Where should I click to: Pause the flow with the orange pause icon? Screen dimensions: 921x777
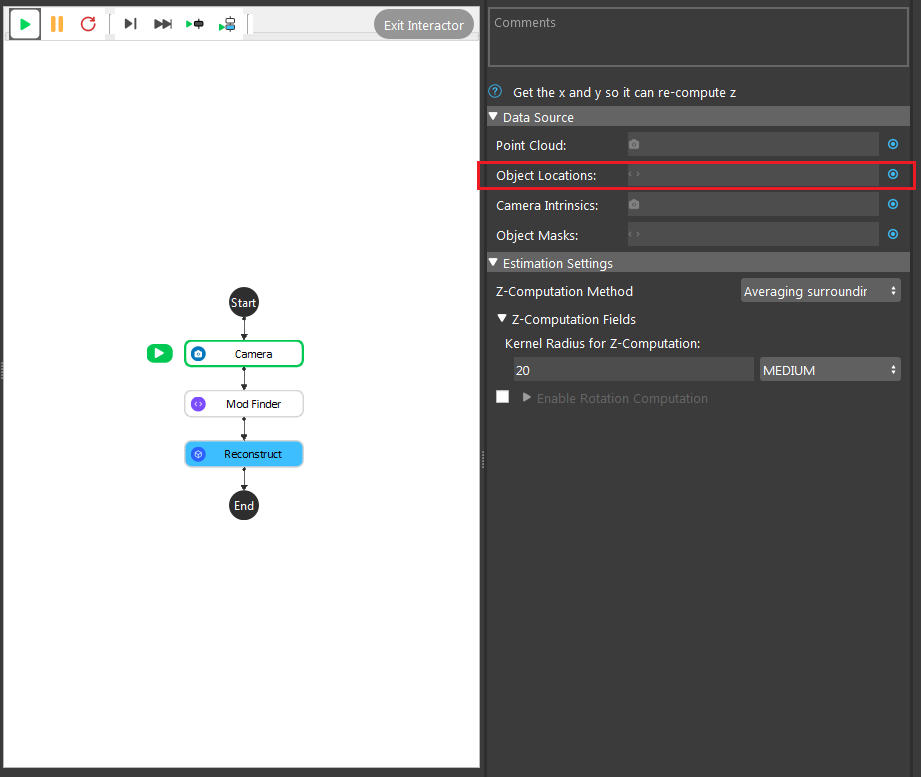coord(57,24)
